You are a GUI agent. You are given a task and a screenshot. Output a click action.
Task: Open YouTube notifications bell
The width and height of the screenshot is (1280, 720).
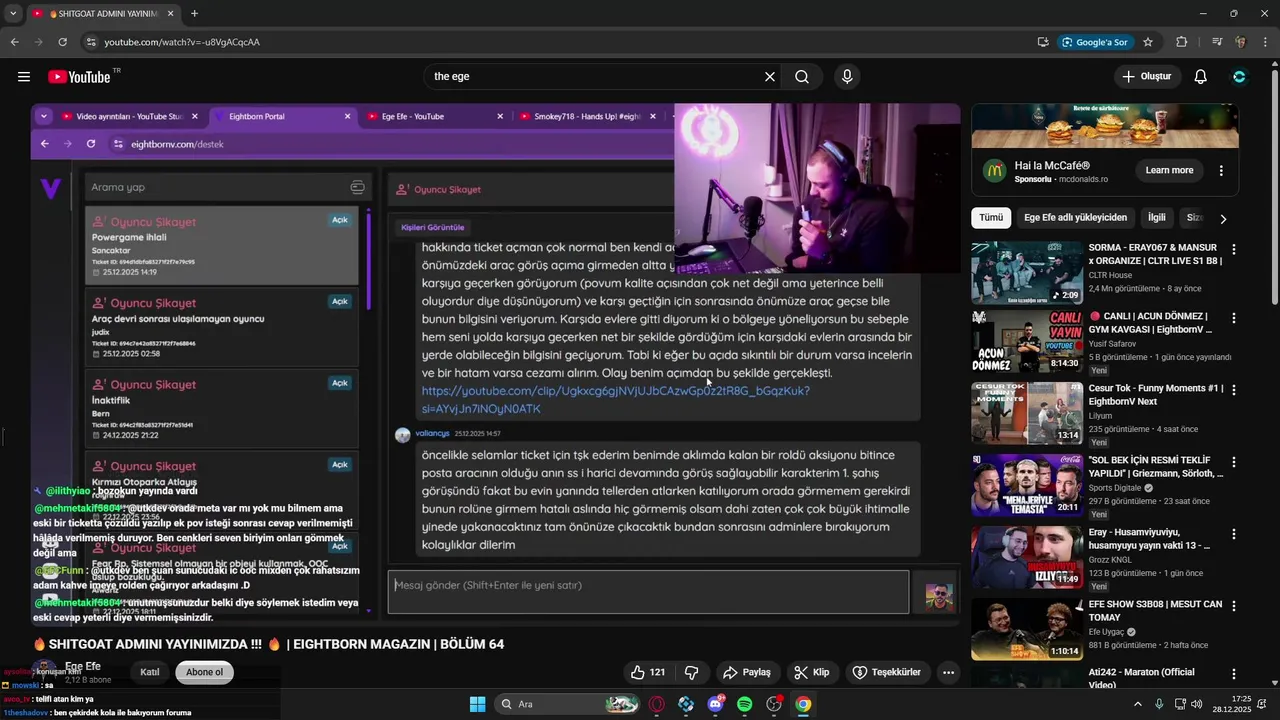(x=1201, y=77)
